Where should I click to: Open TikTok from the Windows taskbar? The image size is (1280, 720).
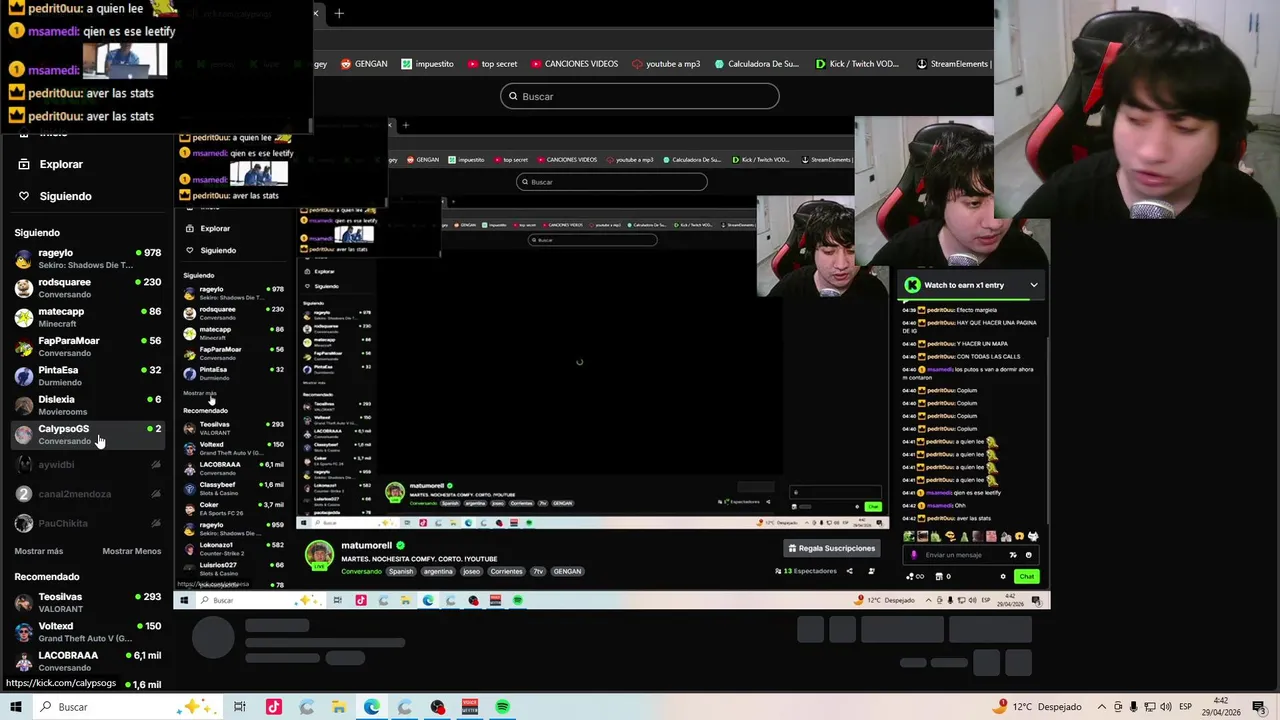tap(274, 707)
